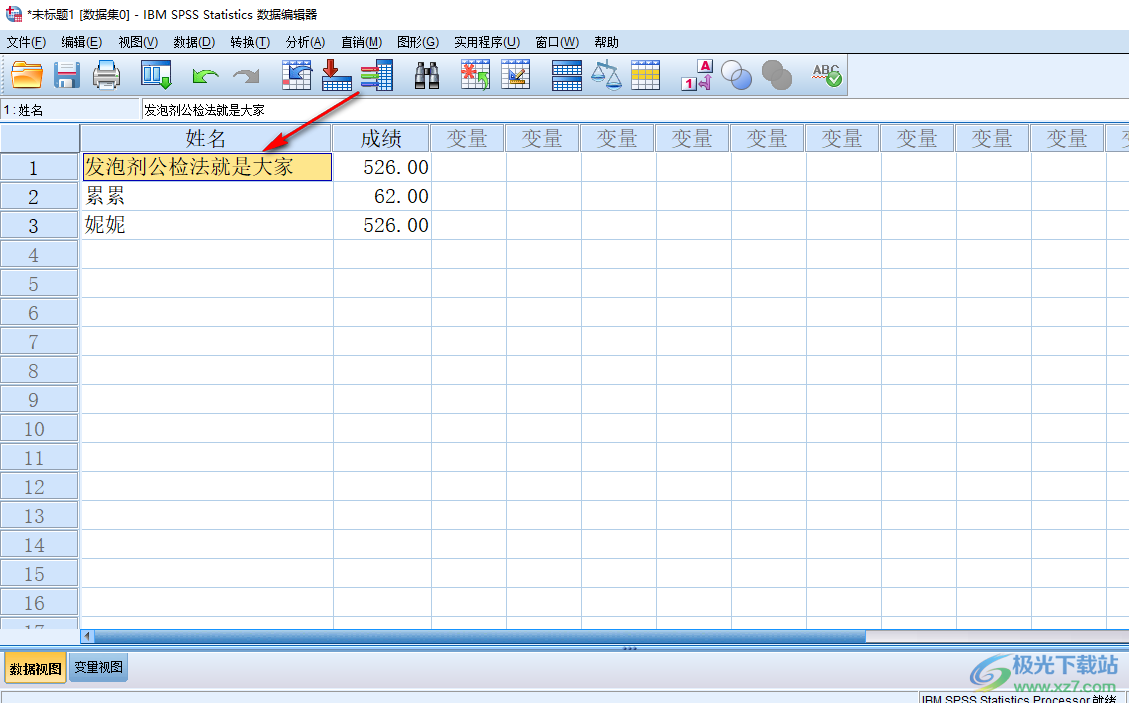Select the 成绩 column header
The image size is (1129, 703).
coord(381,138)
